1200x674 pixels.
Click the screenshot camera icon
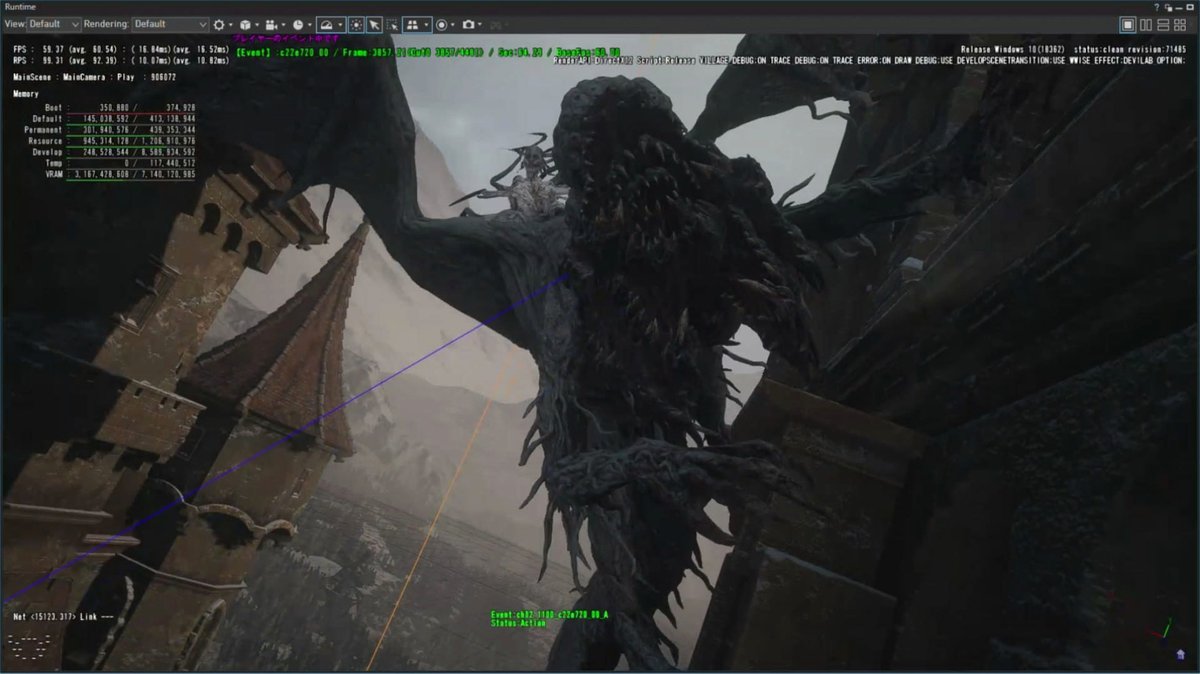[468, 24]
